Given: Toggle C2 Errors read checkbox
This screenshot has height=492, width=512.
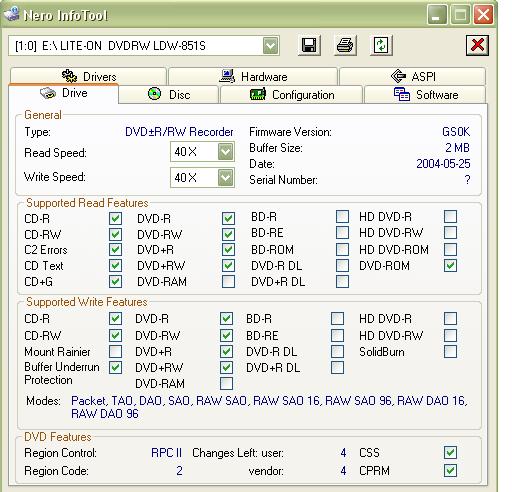Looking at the screenshot, I should click(115, 250).
